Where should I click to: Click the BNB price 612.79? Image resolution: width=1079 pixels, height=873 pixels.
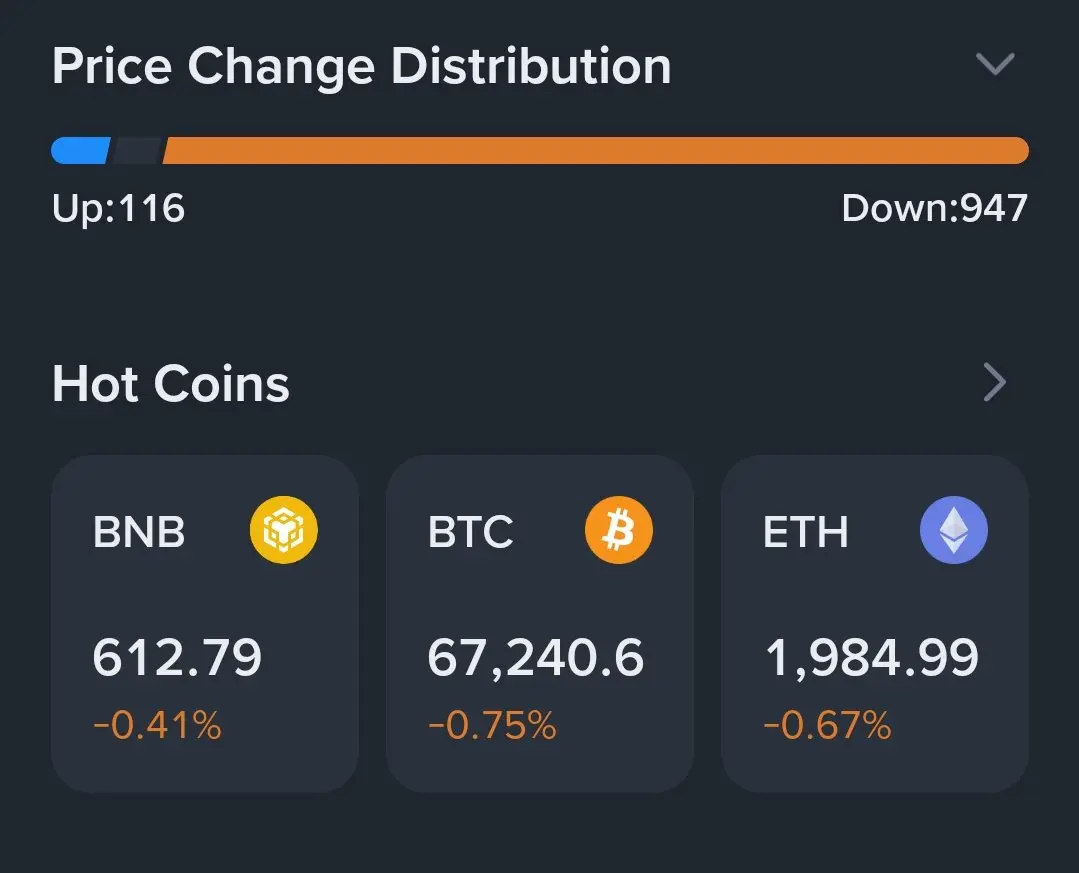click(177, 658)
